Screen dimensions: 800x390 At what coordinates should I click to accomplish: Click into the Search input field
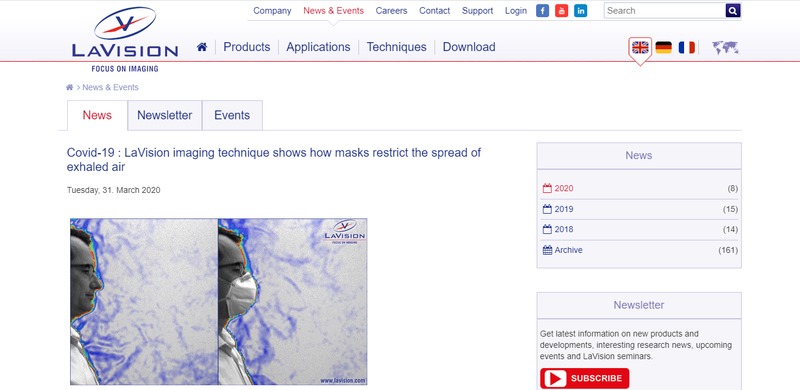coord(665,11)
